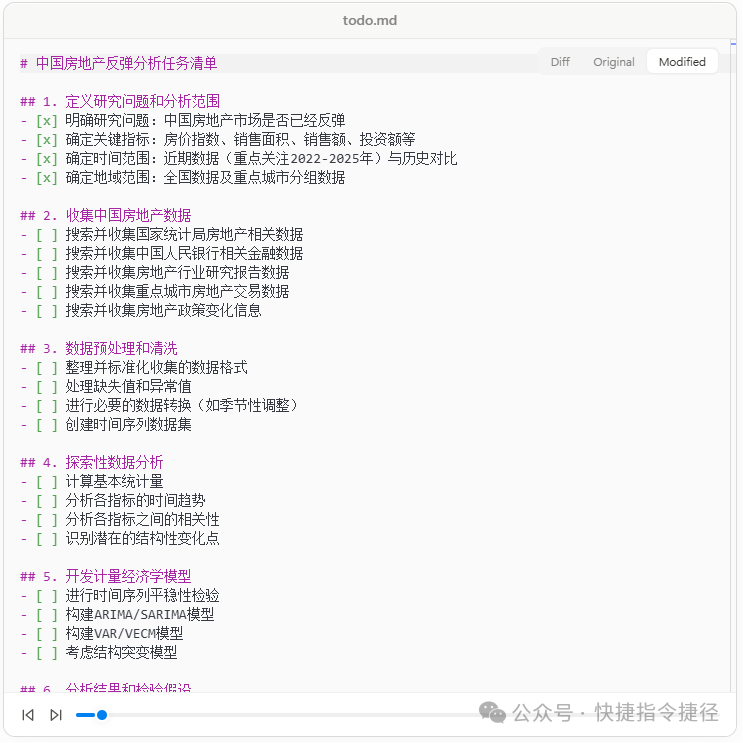Click the checked box before 明确研究问题
Screen dimensions: 743x743
(x=46, y=121)
